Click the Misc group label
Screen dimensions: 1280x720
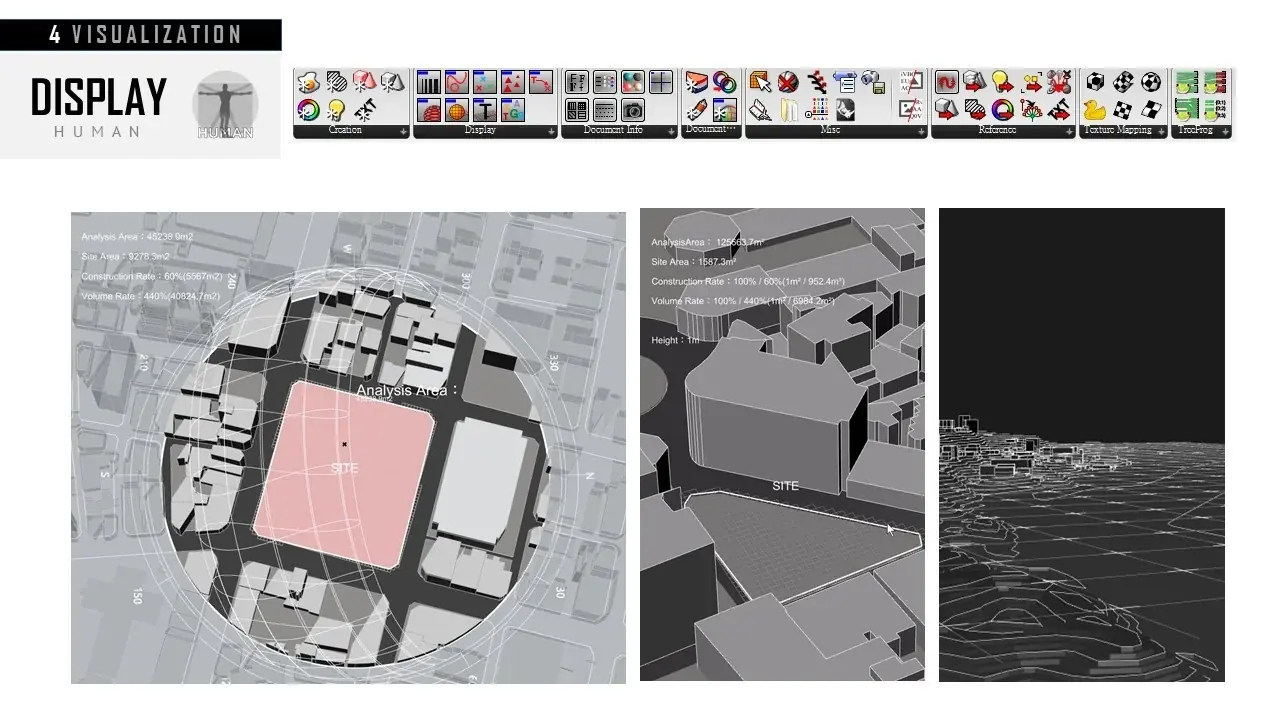830,130
